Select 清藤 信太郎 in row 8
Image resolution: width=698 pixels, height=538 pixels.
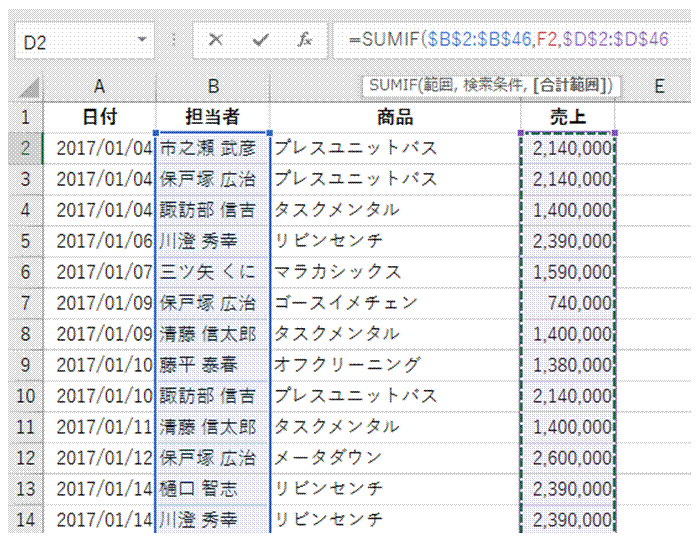coord(213,334)
